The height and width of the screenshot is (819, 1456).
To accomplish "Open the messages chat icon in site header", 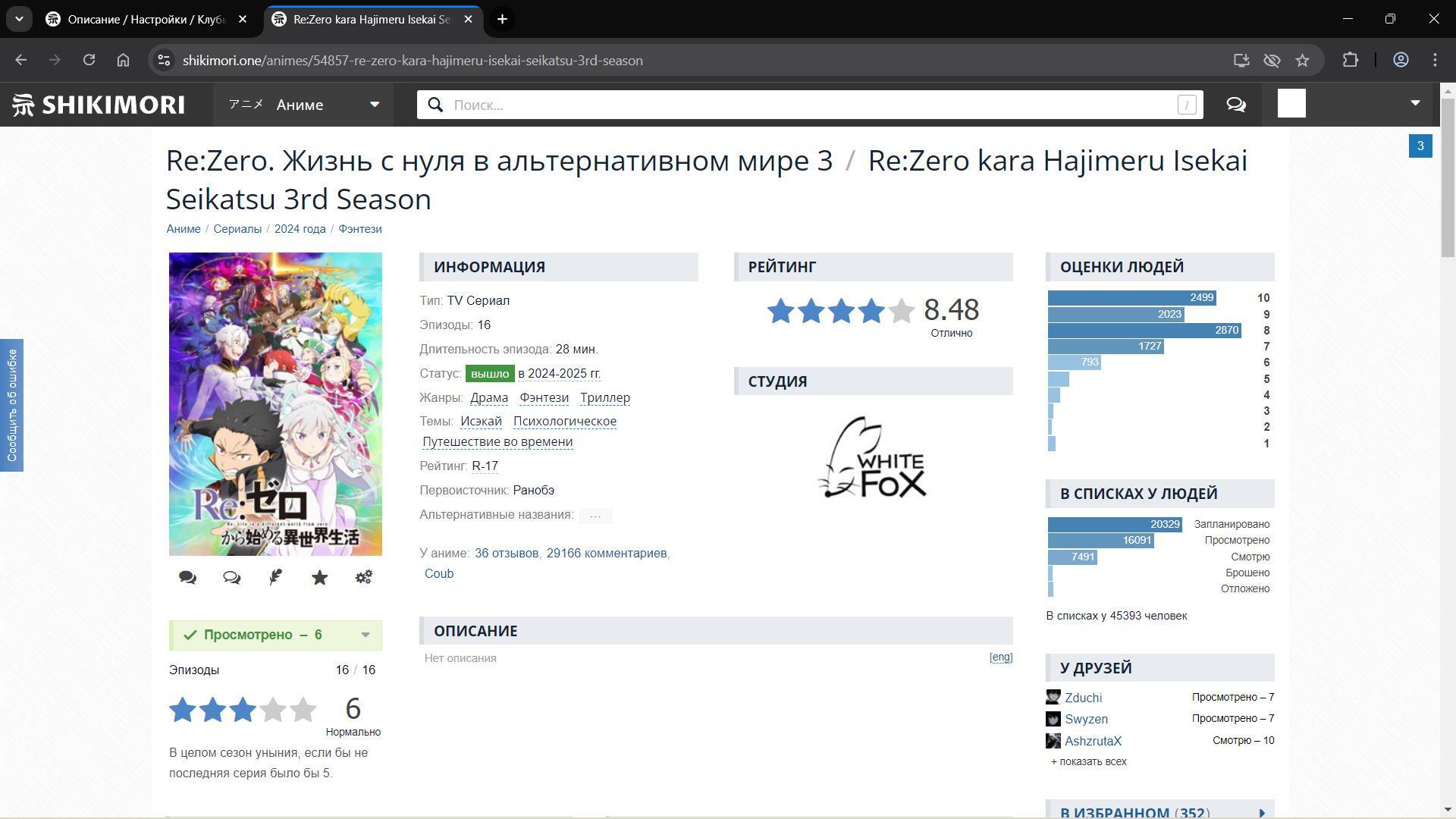I will click(1236, 105).
